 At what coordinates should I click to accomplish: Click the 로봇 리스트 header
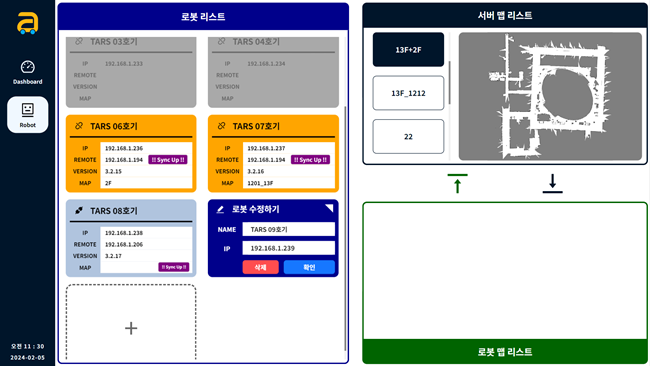pyautogui.click(x=203, y=17)
